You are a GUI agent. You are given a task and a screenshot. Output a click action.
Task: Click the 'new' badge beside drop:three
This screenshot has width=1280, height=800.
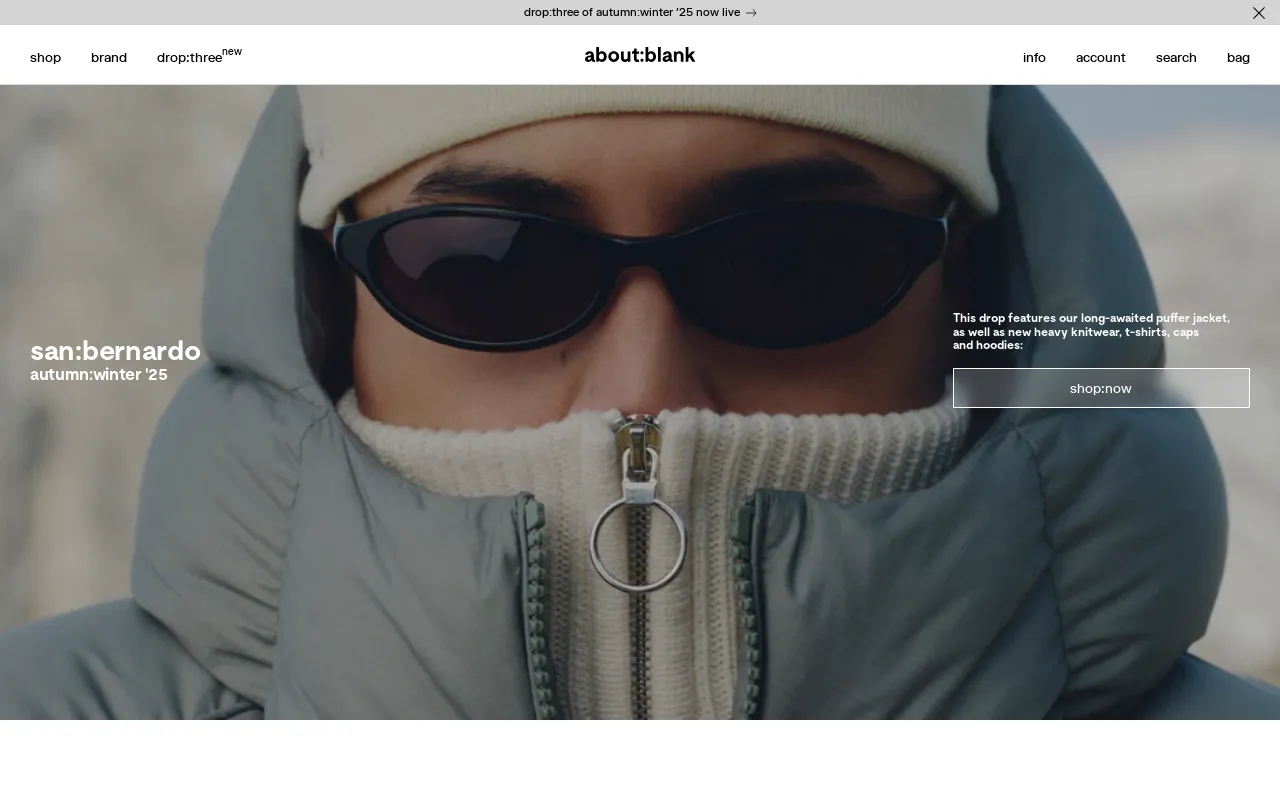click(232, 52)
